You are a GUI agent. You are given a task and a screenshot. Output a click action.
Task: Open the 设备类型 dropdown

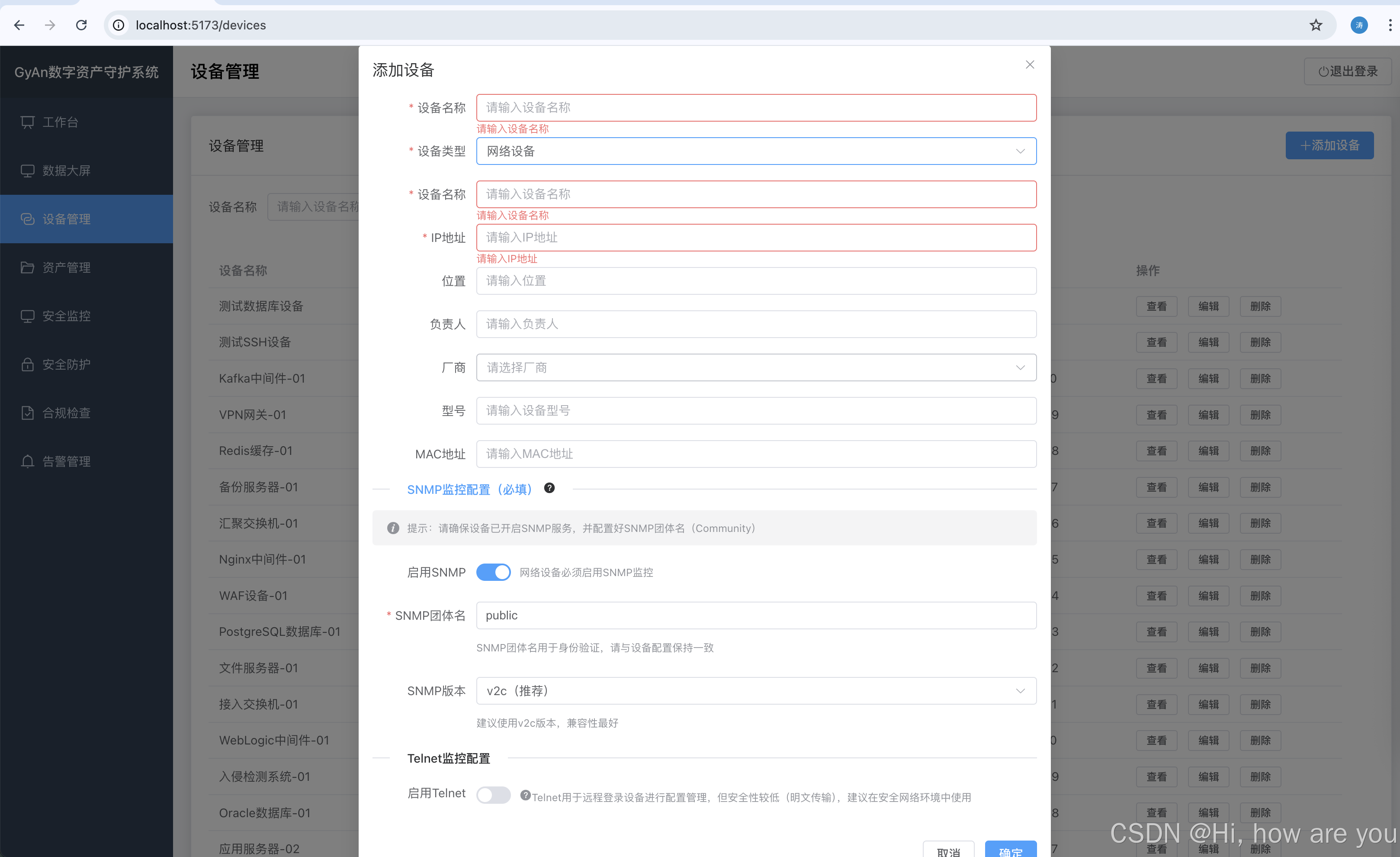coord(756,151)
